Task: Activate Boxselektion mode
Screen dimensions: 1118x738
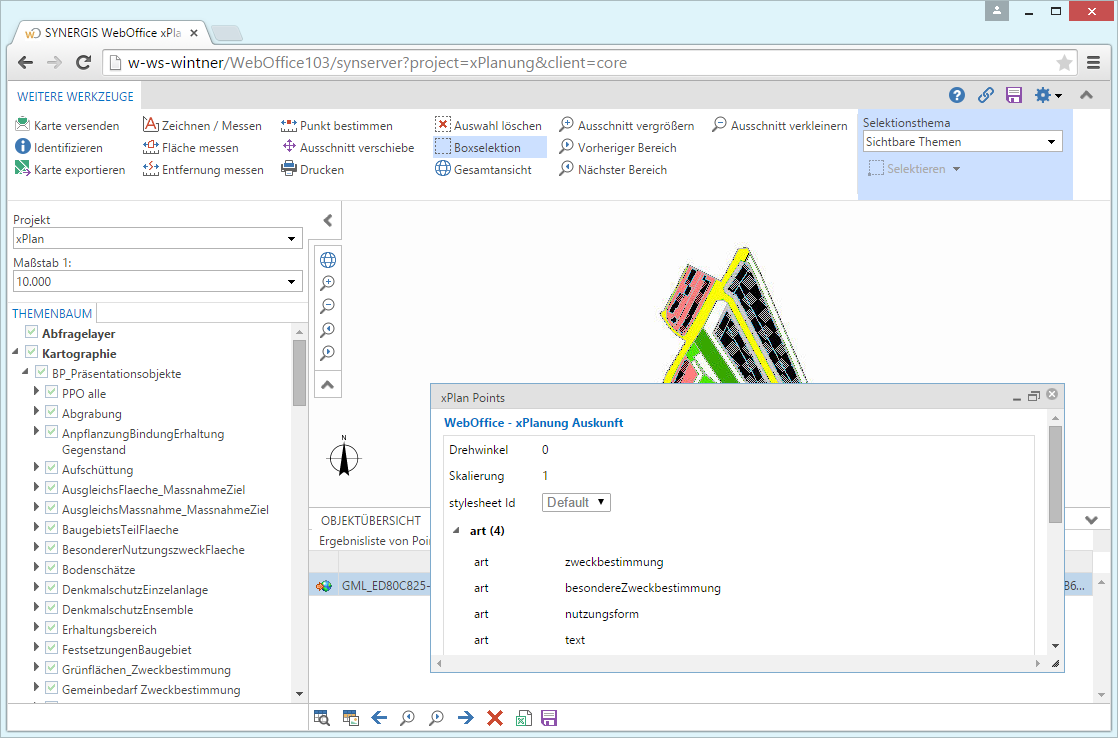Action: pyautogui.click(x=489, y=147)
